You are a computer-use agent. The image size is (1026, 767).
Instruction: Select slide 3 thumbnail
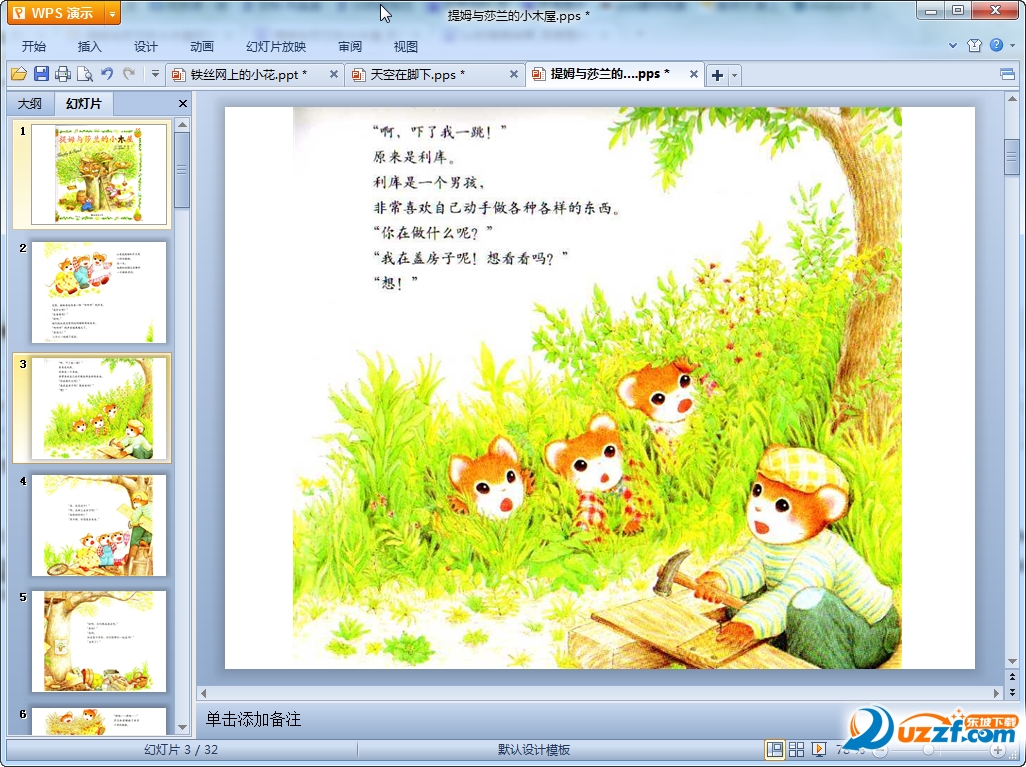[99, 408]
